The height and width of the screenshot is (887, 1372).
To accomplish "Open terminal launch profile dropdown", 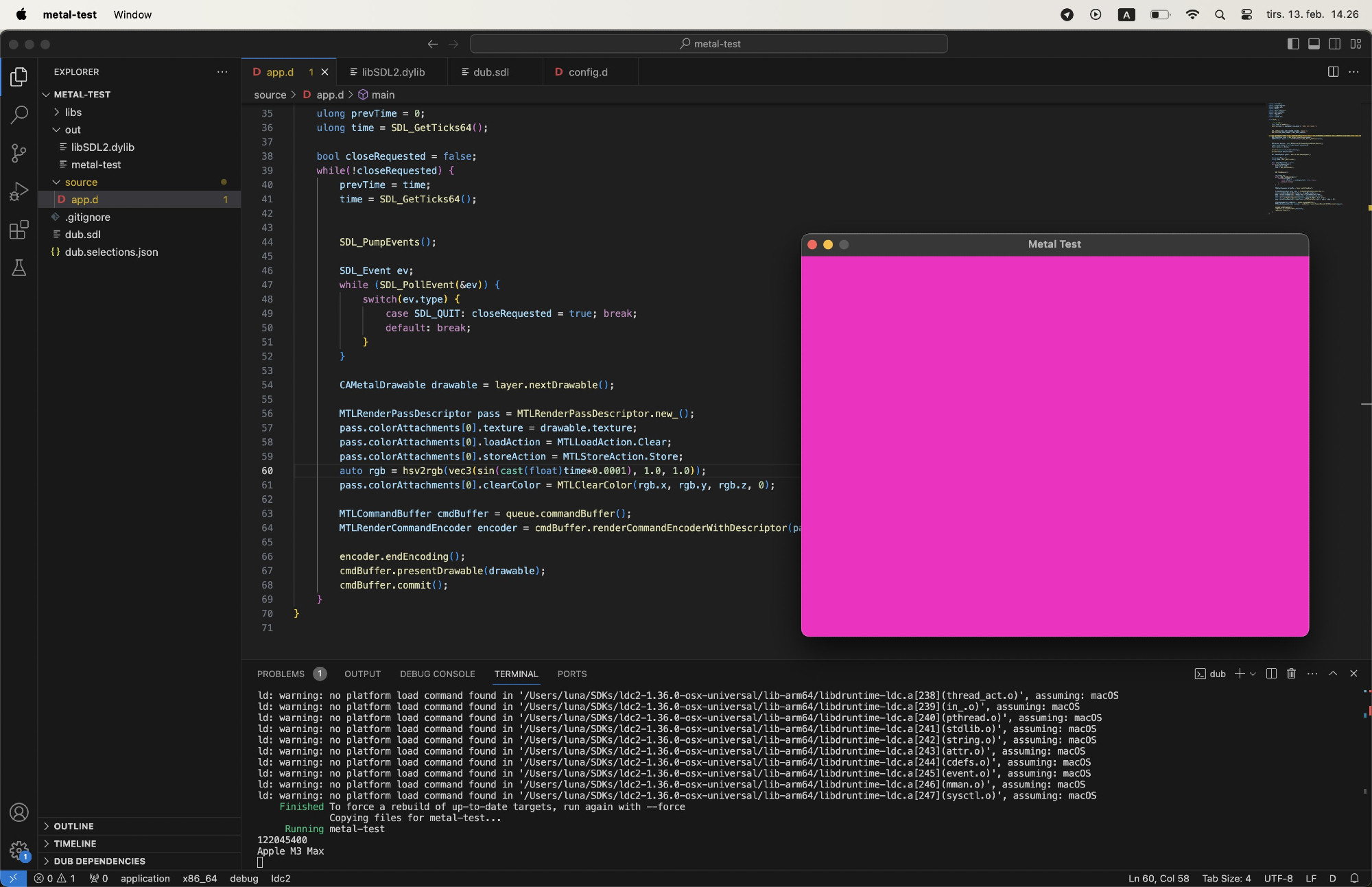I will [x=1253, y=674].
